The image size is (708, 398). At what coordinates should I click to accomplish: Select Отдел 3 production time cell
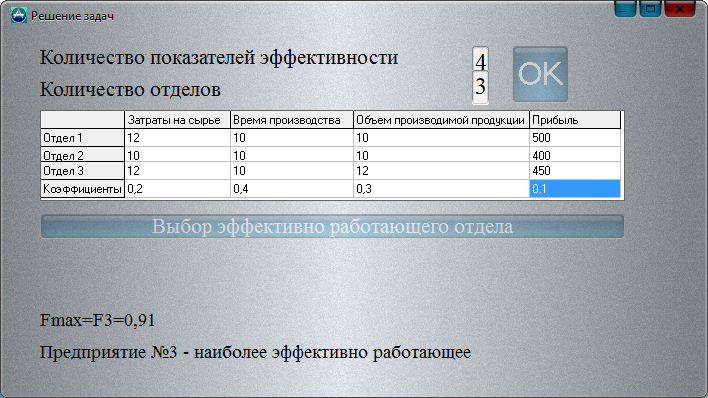(292, 171)
